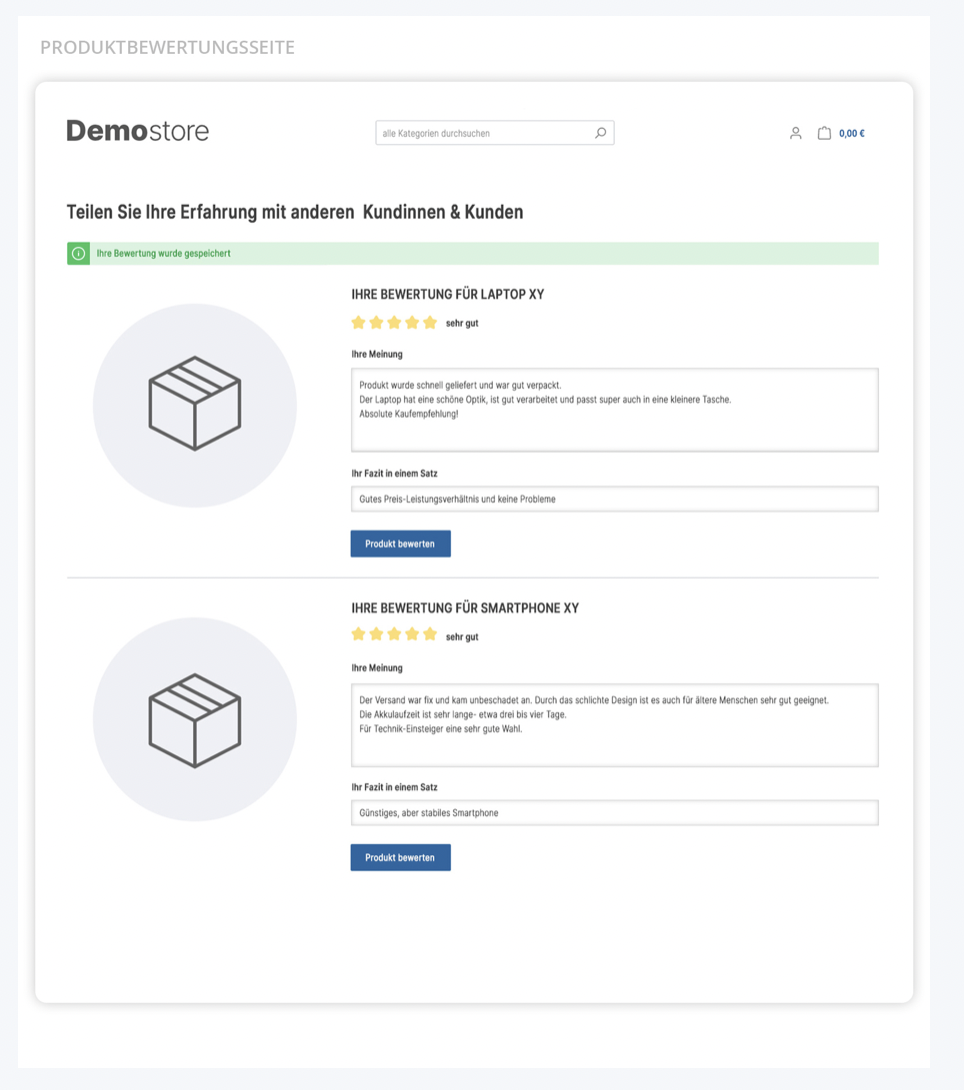The height and width of the screenshot is (1090, 964).
Task: Click the Smartphone XY opinion text area
Action: (x=614, y=725)
